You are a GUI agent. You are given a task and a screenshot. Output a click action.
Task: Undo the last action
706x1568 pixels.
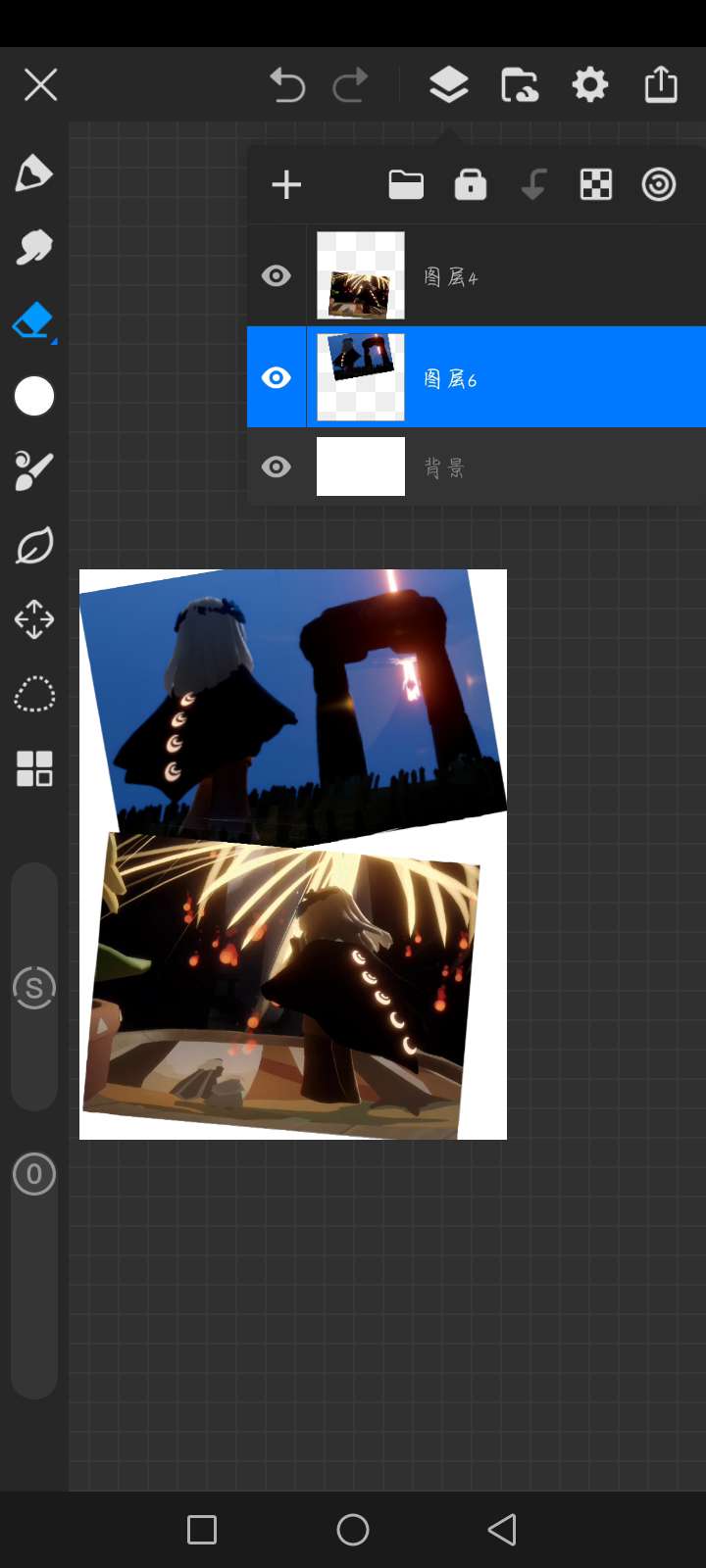[x=287, y=85]
